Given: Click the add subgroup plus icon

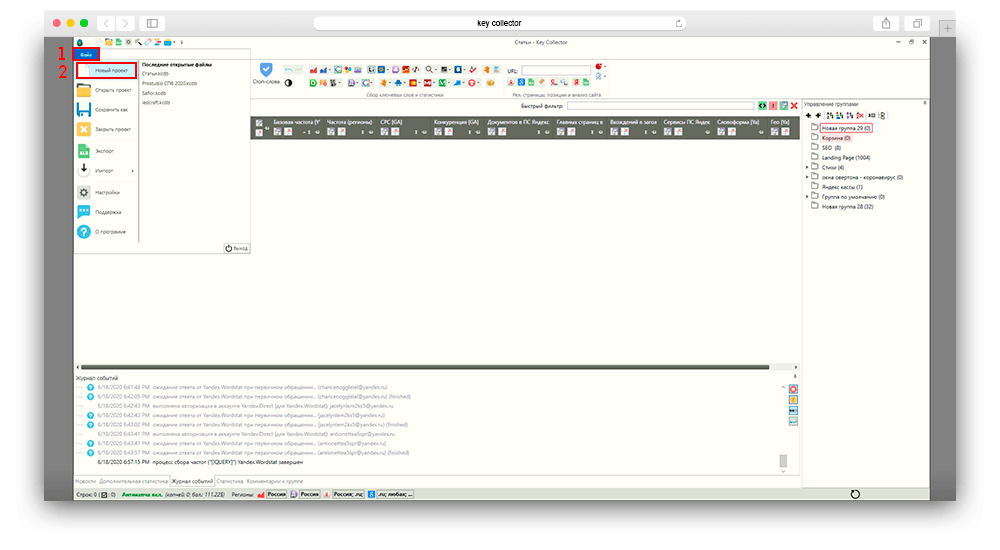Looking at the screenshot, I should point(818,115).
